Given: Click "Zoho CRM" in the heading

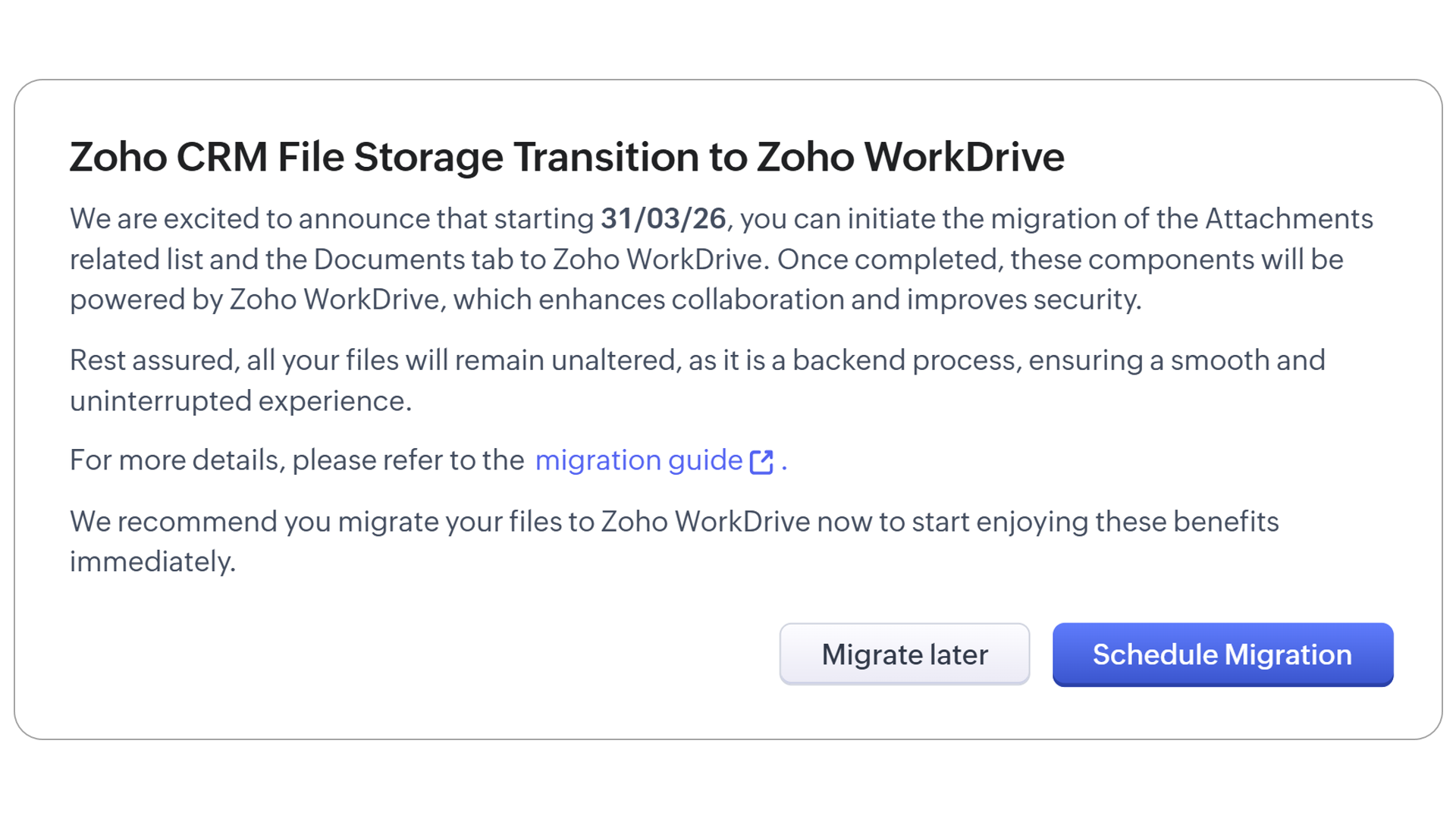Looking at the screenshot, I should 168,157.
